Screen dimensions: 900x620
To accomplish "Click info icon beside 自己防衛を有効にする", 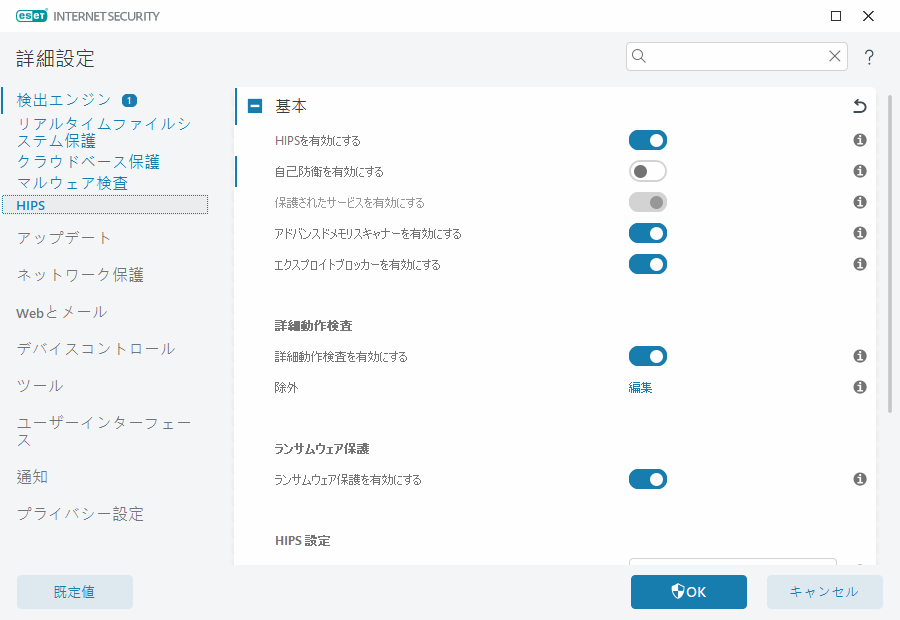I will pos(859,172).
